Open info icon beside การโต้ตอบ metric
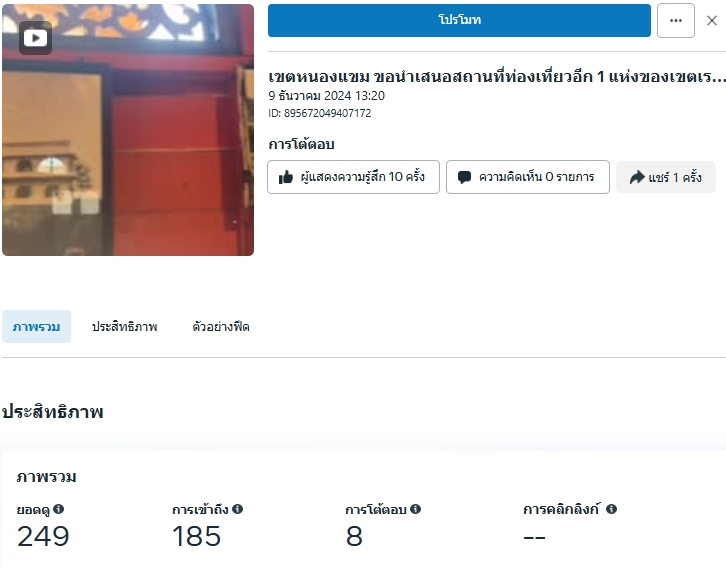The image size is (726, 568). click(415, 509)
